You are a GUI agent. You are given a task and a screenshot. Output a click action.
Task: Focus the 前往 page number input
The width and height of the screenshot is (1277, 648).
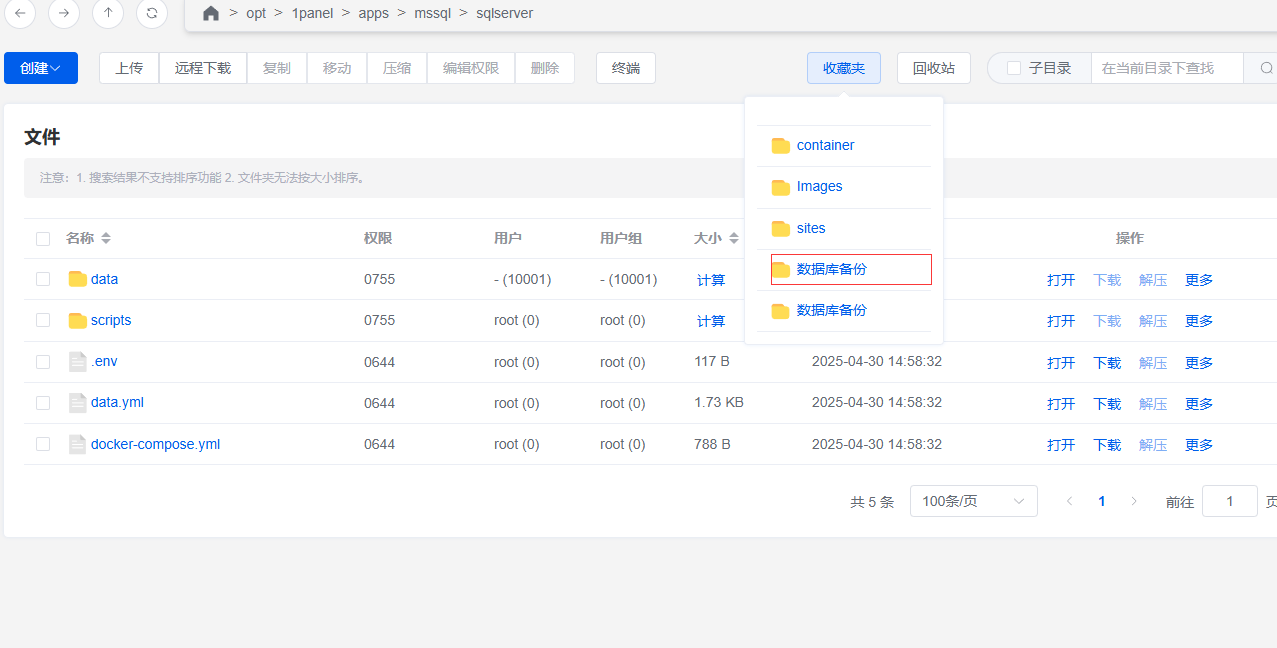click(x=1229, y=501)
